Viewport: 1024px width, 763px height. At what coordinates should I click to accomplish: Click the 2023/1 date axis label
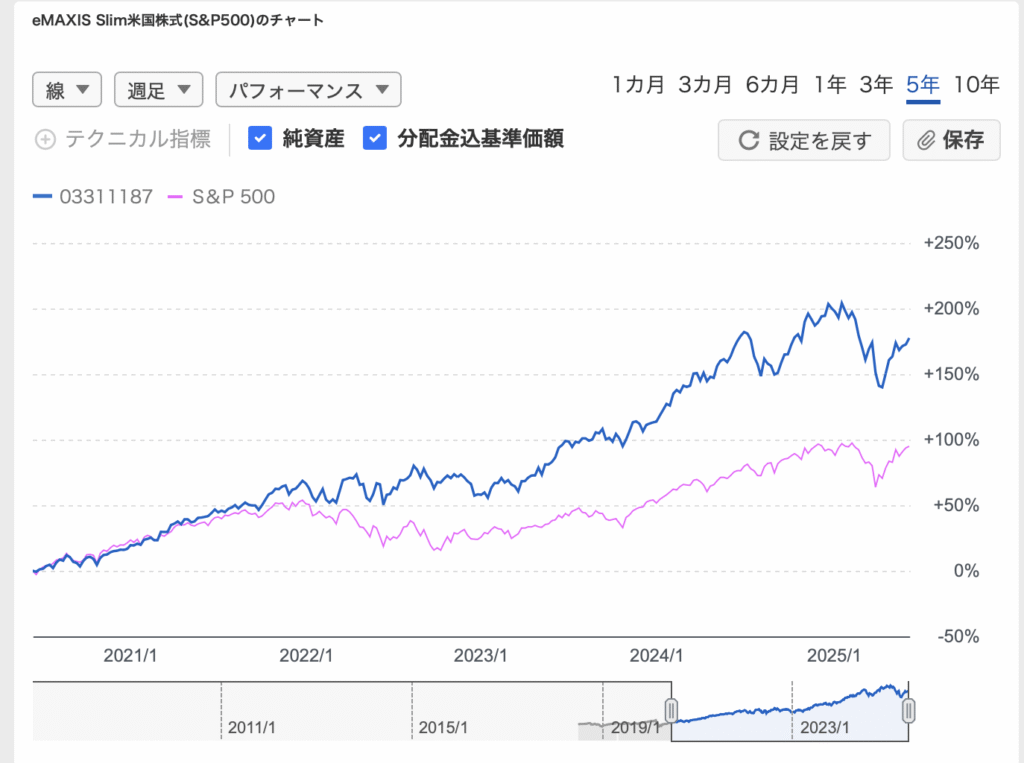pos(480,655)
